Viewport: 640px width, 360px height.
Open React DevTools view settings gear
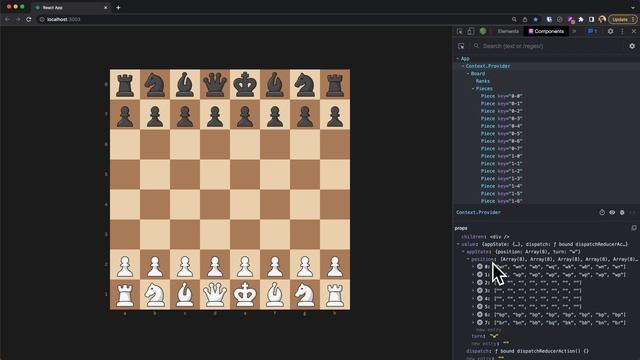632,46
